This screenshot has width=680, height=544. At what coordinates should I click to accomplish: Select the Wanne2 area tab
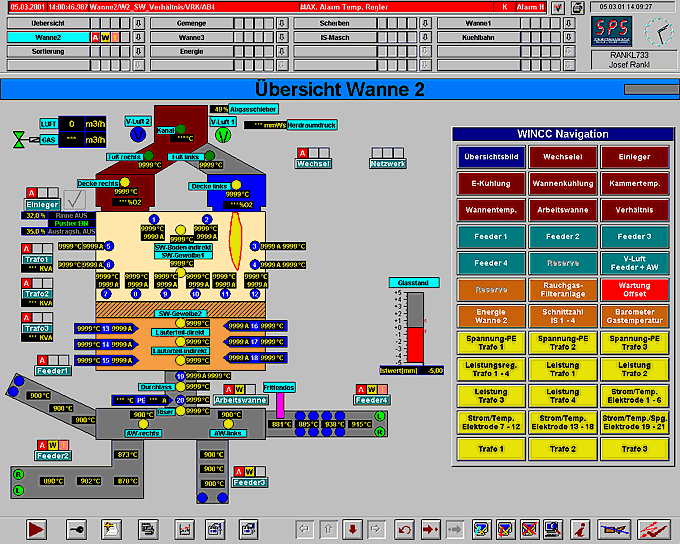[48, 37]
